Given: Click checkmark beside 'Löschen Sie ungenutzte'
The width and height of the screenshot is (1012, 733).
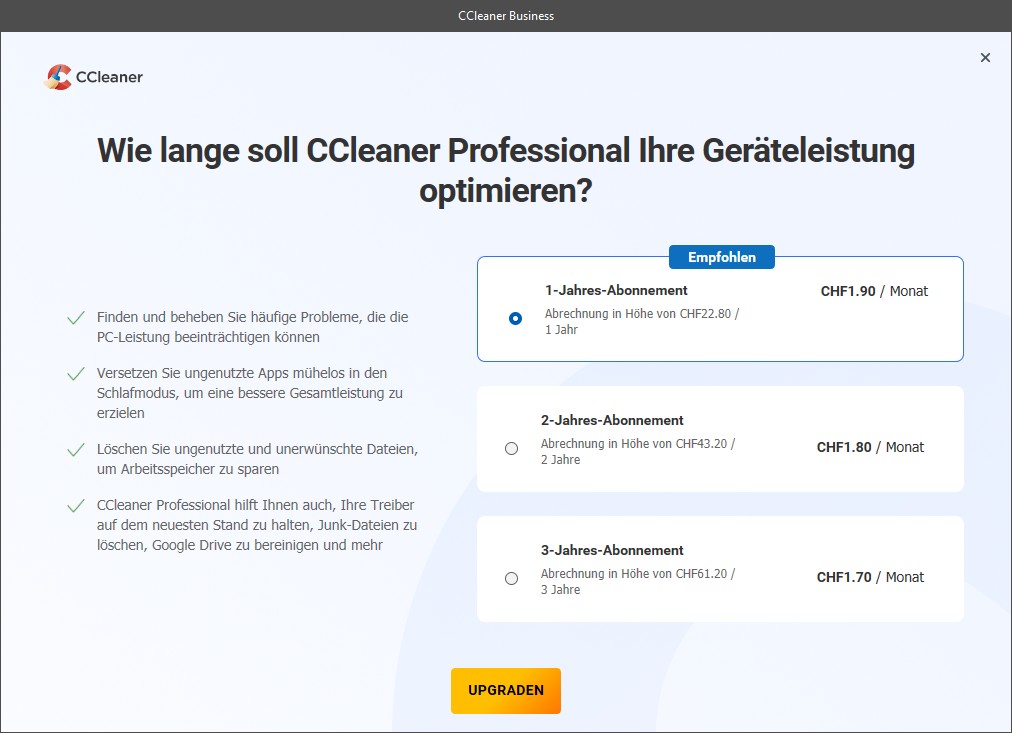Looking at the screenshot, I should (x=76, y=449).
